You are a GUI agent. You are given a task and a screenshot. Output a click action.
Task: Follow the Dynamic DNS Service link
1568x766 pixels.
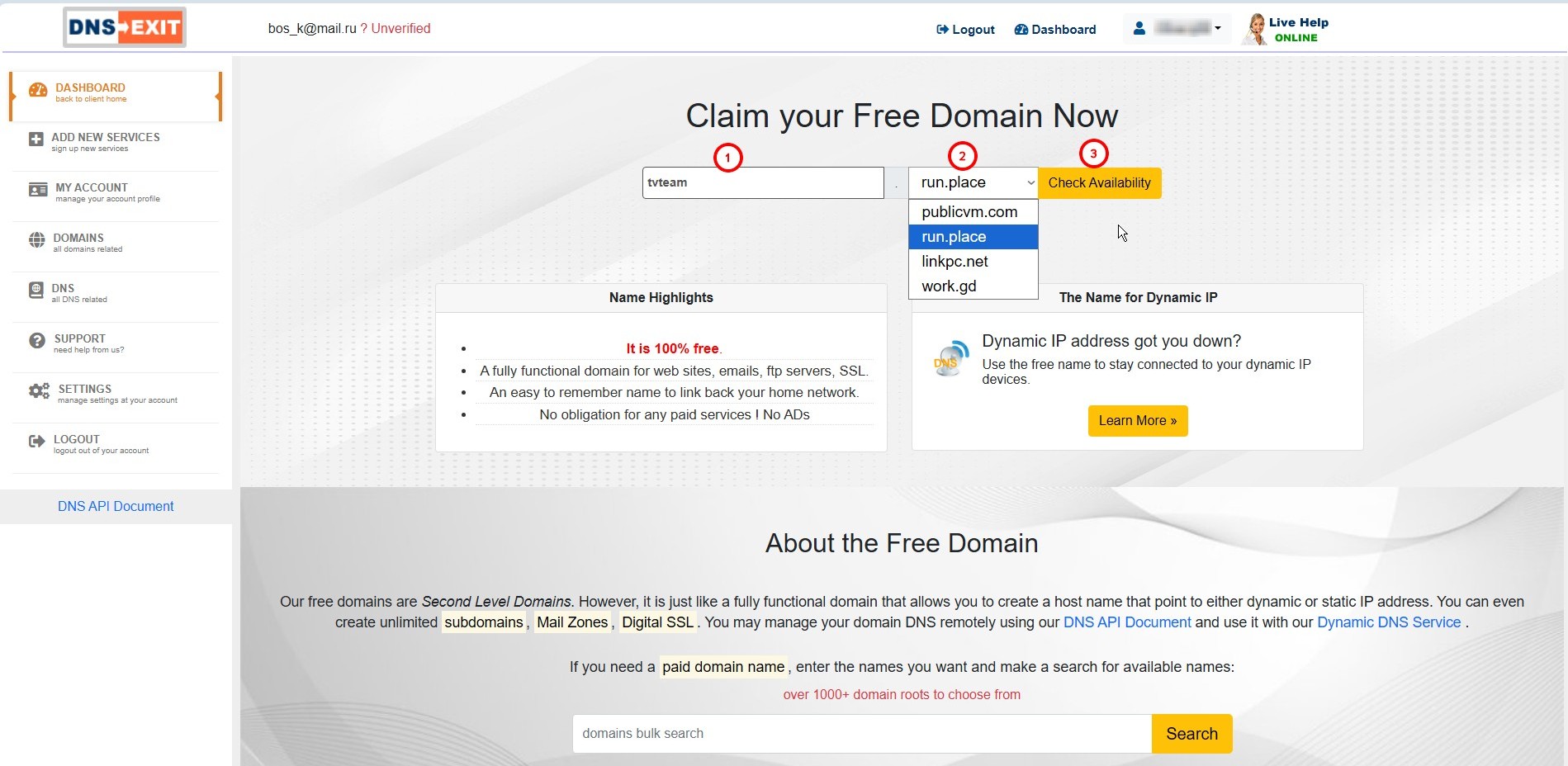1388,622
